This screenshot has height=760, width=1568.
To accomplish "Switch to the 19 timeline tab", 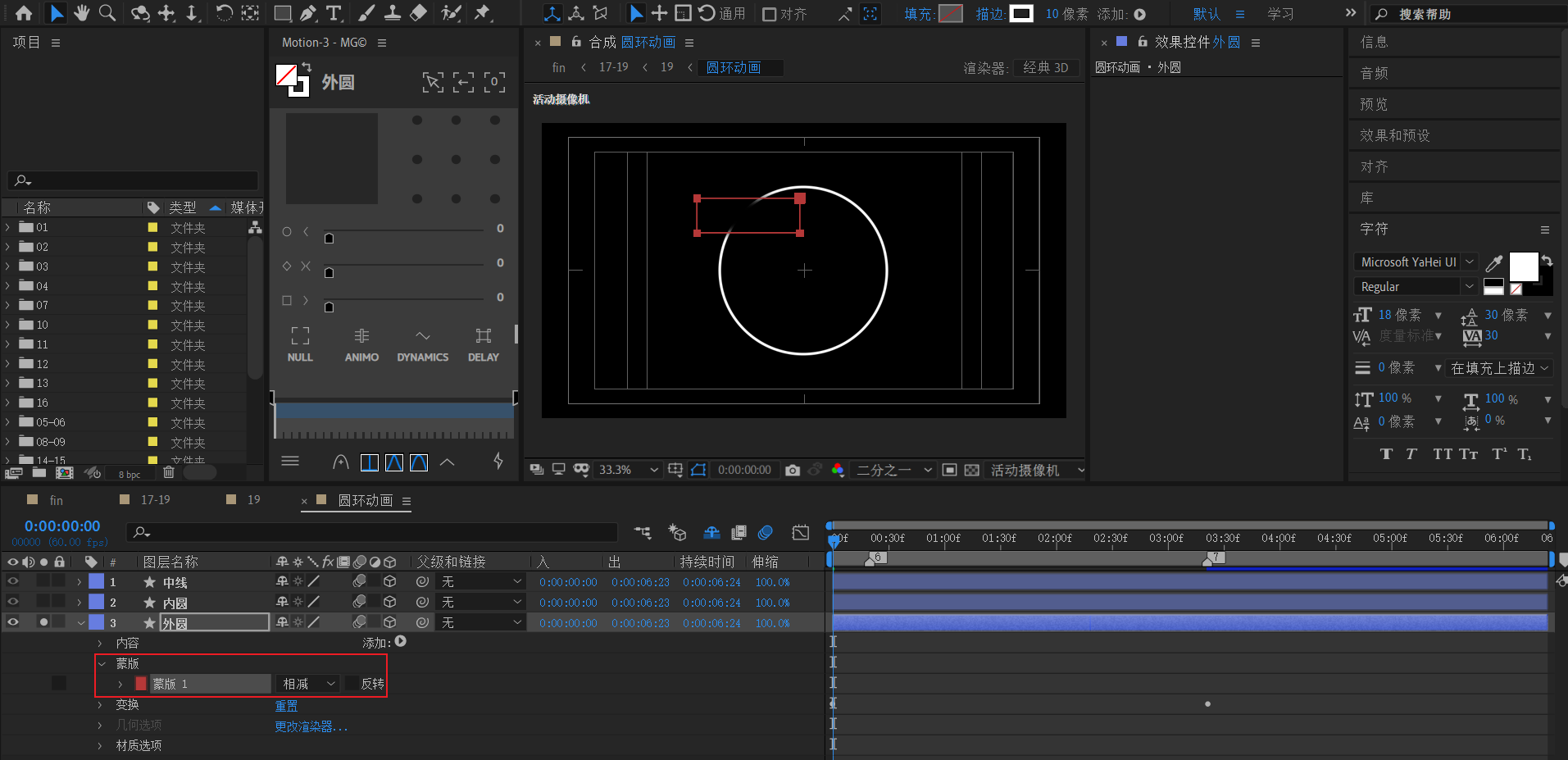I will [x=253, y=500].
